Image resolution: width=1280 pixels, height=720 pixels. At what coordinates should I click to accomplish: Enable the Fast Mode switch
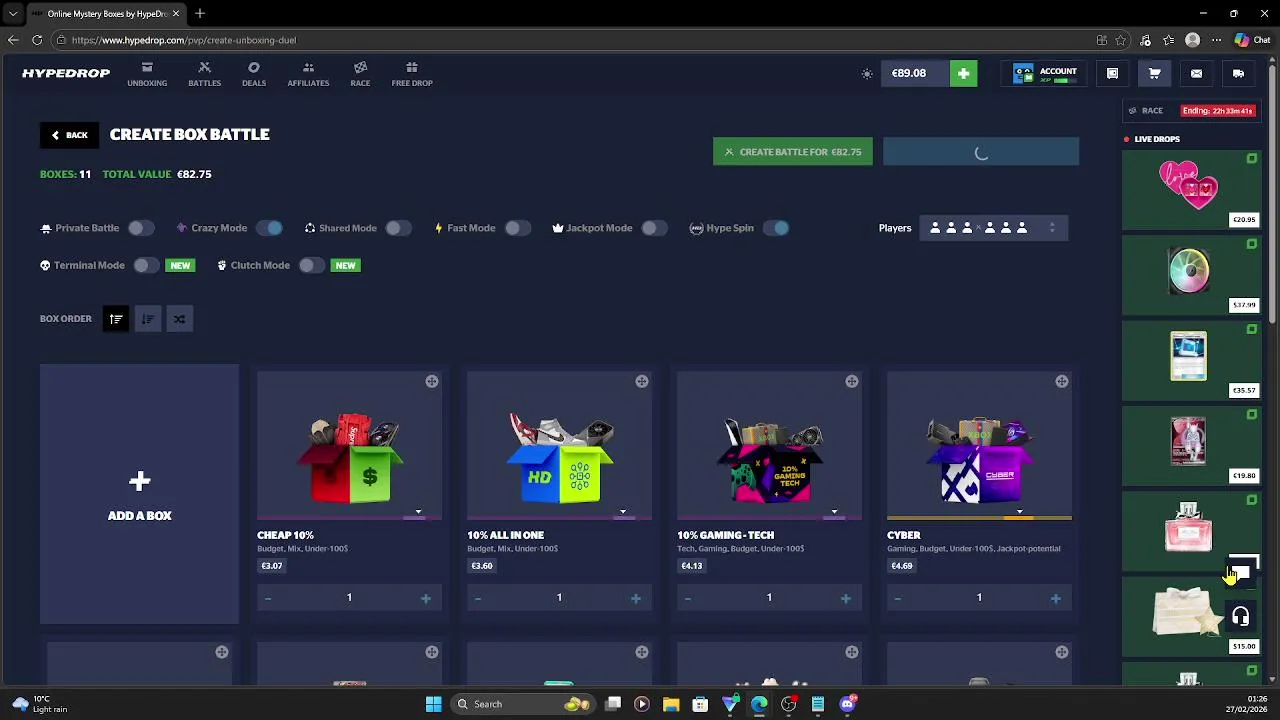tap(517, 228)
